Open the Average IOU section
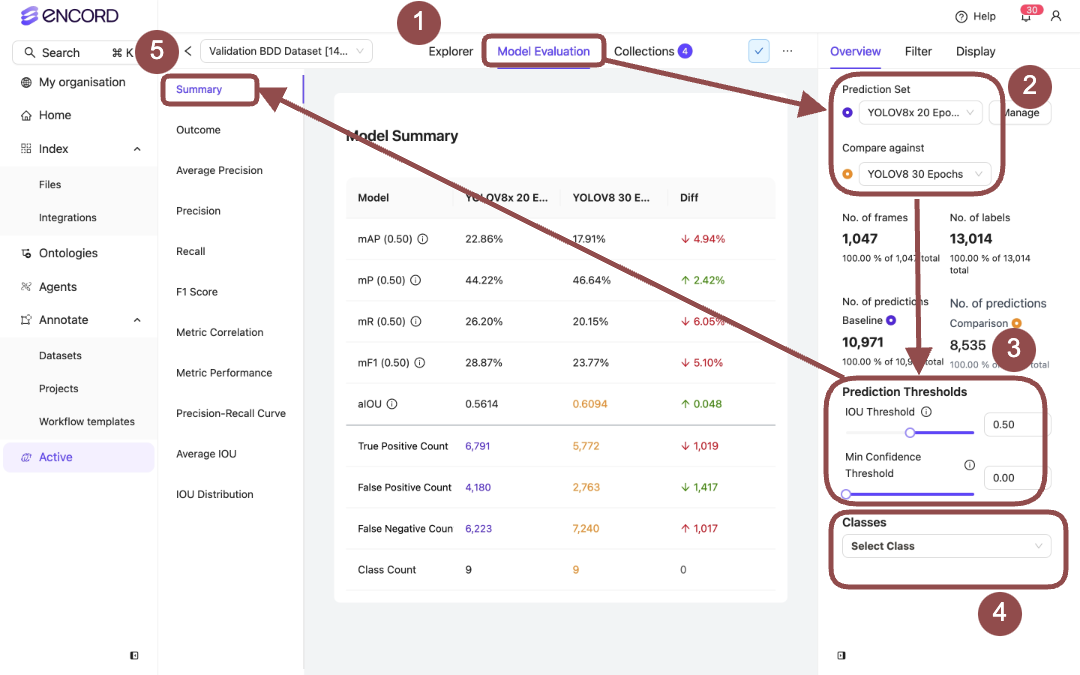Viewport: 1080px width, 675px height. (206, 455)
